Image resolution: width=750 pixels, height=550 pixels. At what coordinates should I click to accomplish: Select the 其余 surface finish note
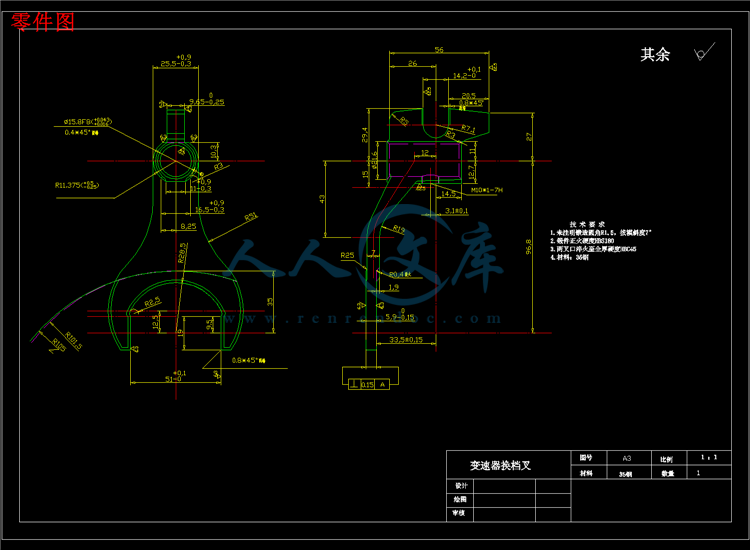point(655,54)
